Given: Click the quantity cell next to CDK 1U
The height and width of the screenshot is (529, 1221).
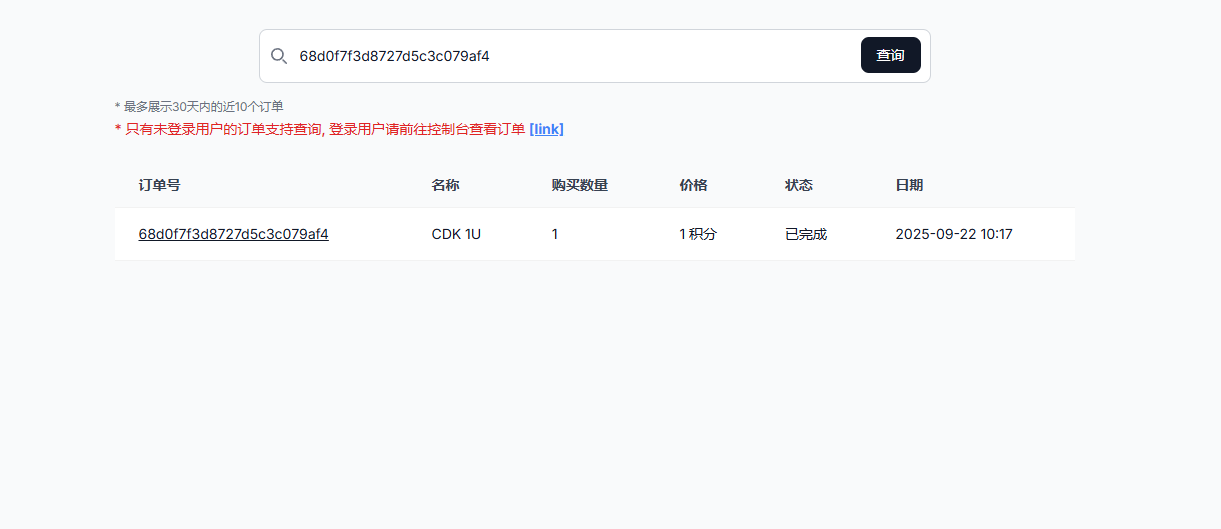Looking at the screenshot, I should 555,234.
